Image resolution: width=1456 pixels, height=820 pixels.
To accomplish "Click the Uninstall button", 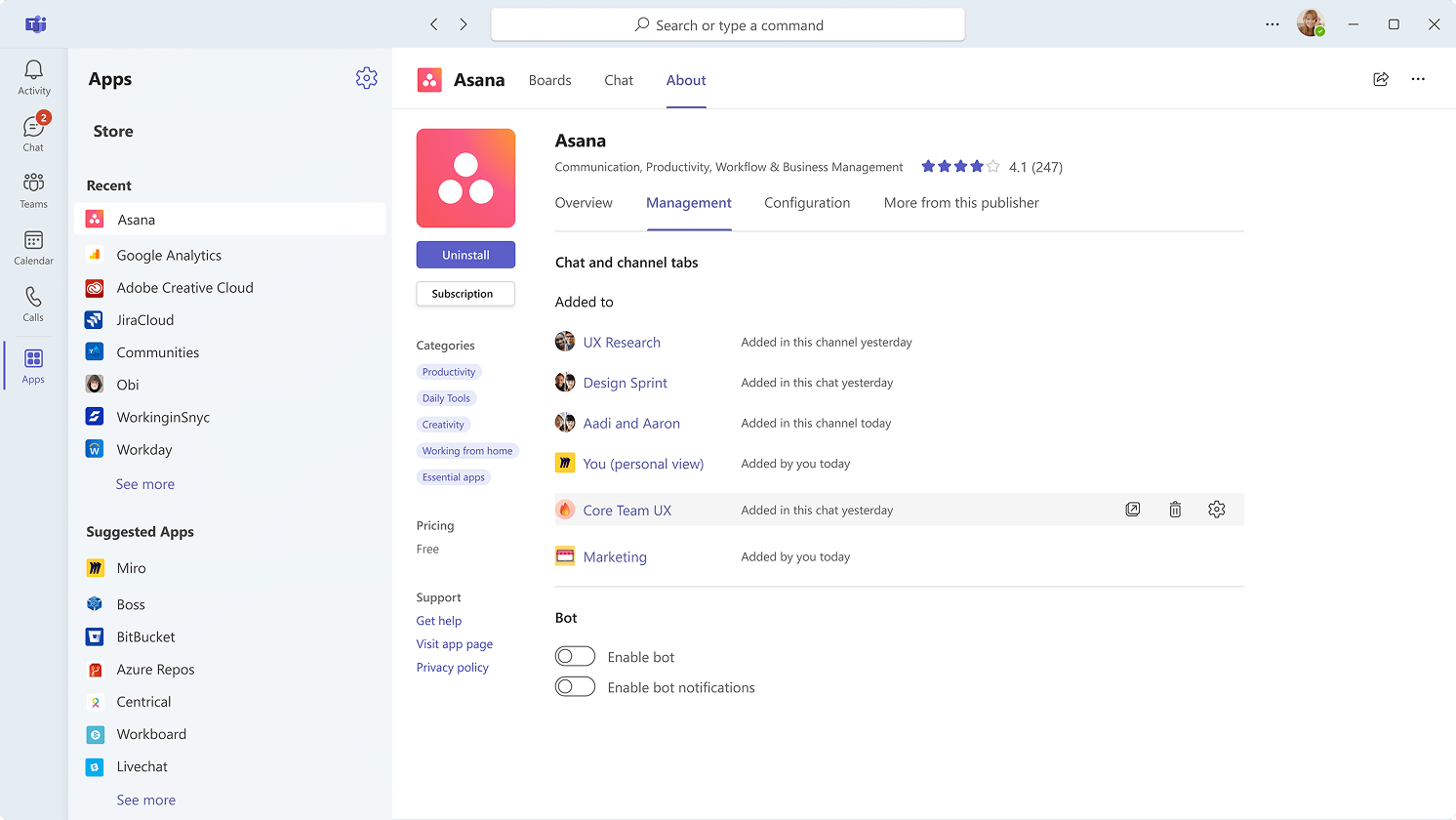I will (x=465, y=255).
